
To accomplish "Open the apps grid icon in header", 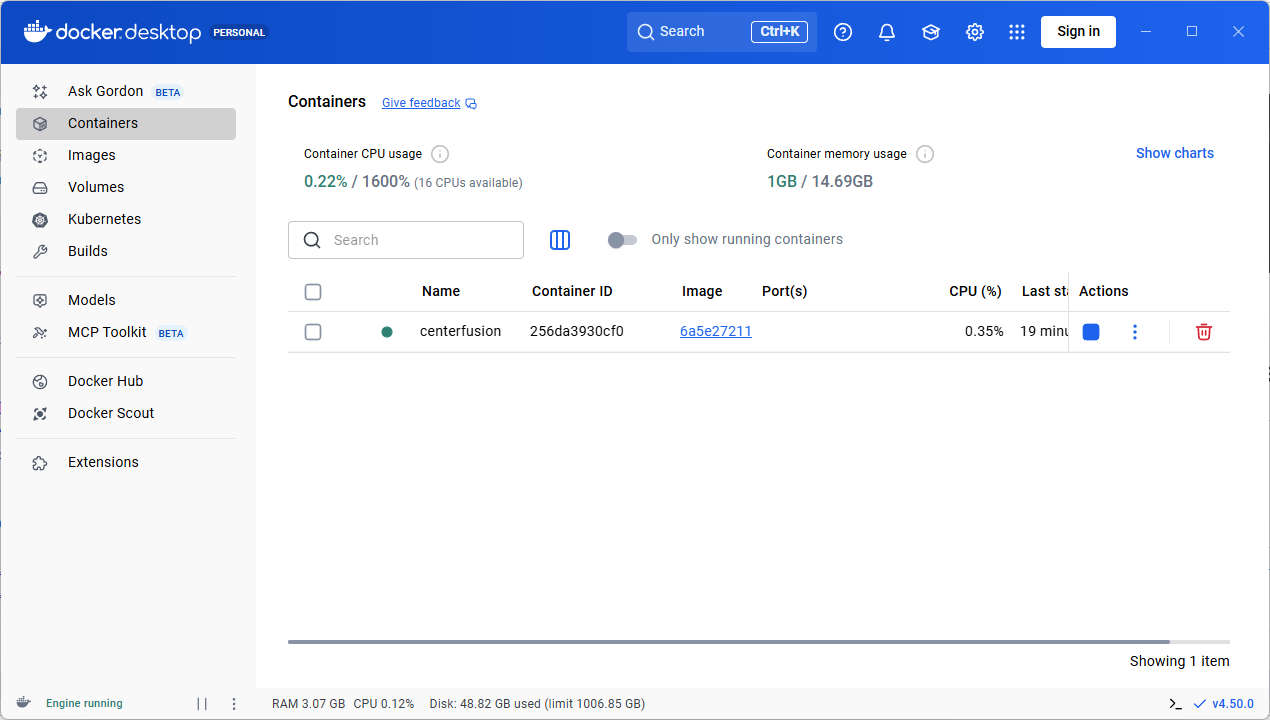I will [x=1017, y=32].
